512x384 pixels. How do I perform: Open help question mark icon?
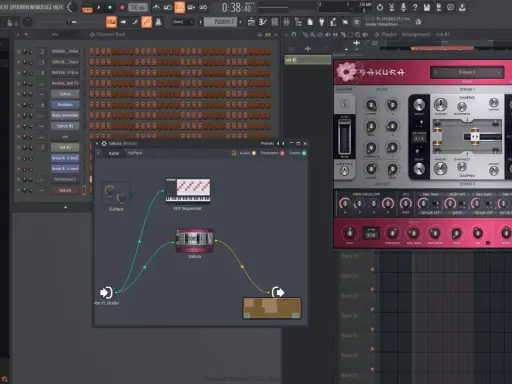pos(415,7)
